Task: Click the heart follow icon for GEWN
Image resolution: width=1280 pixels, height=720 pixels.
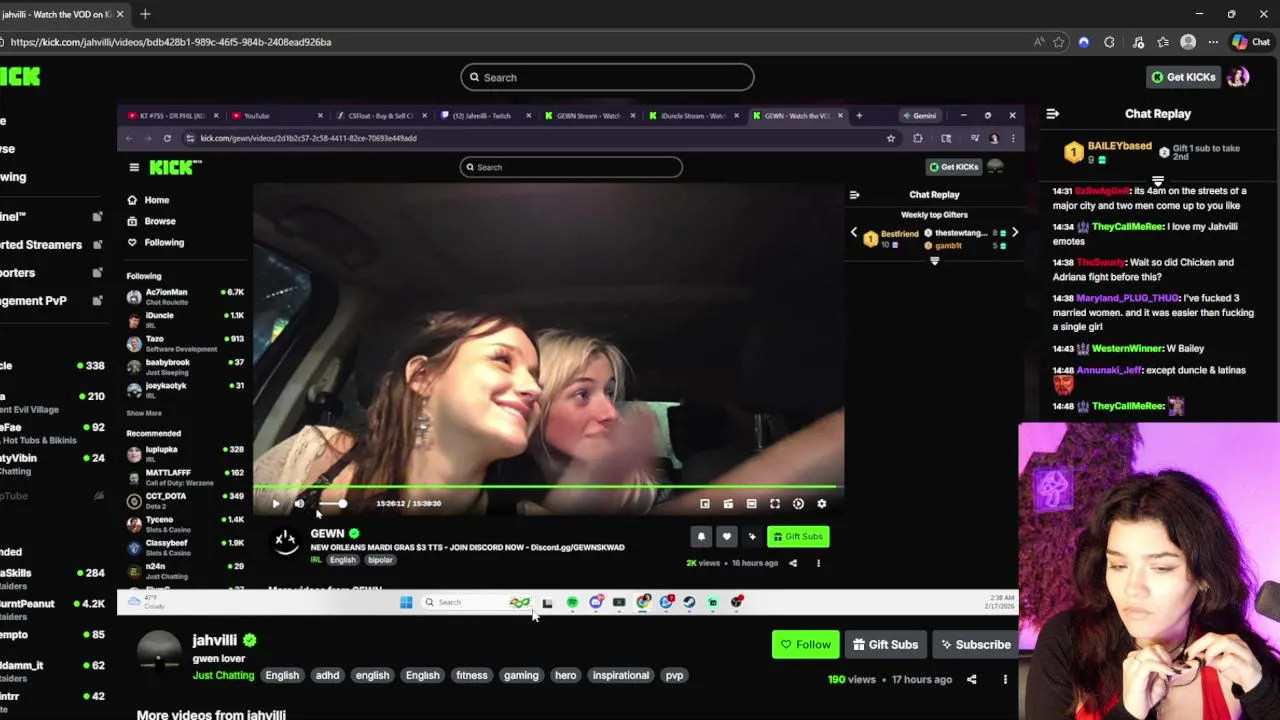Action: click(x=727, y=537)
